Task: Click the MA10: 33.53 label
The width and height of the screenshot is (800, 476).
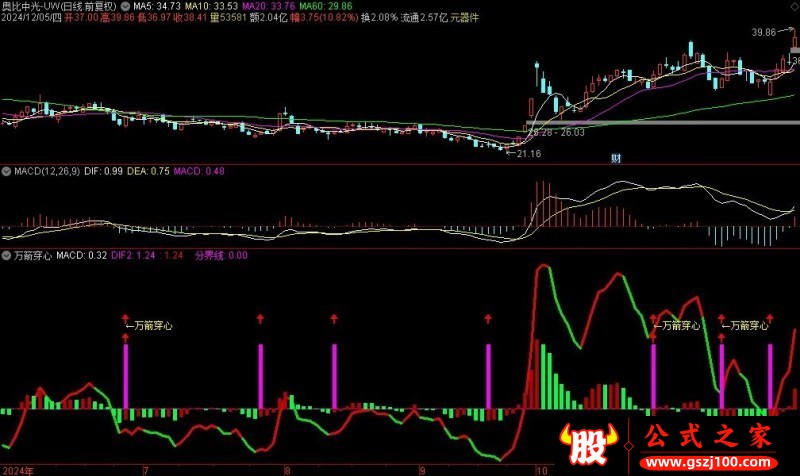Action: 211,6
